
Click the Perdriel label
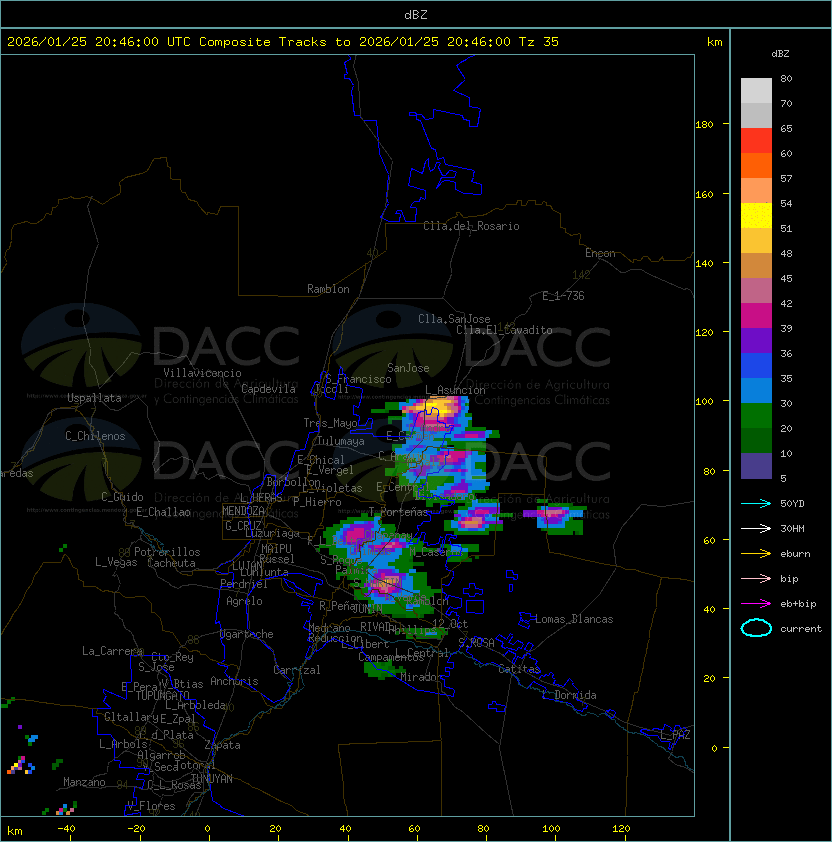tap(244, 584)
